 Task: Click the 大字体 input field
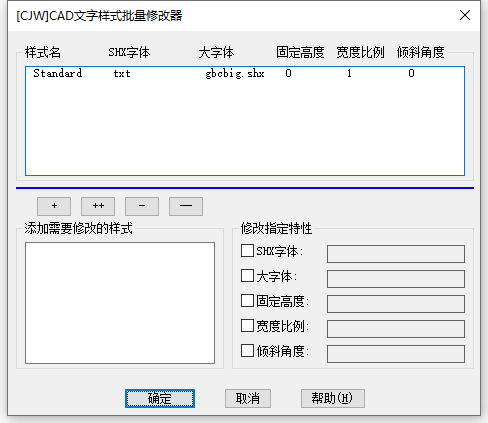click(x=396, y=279)
